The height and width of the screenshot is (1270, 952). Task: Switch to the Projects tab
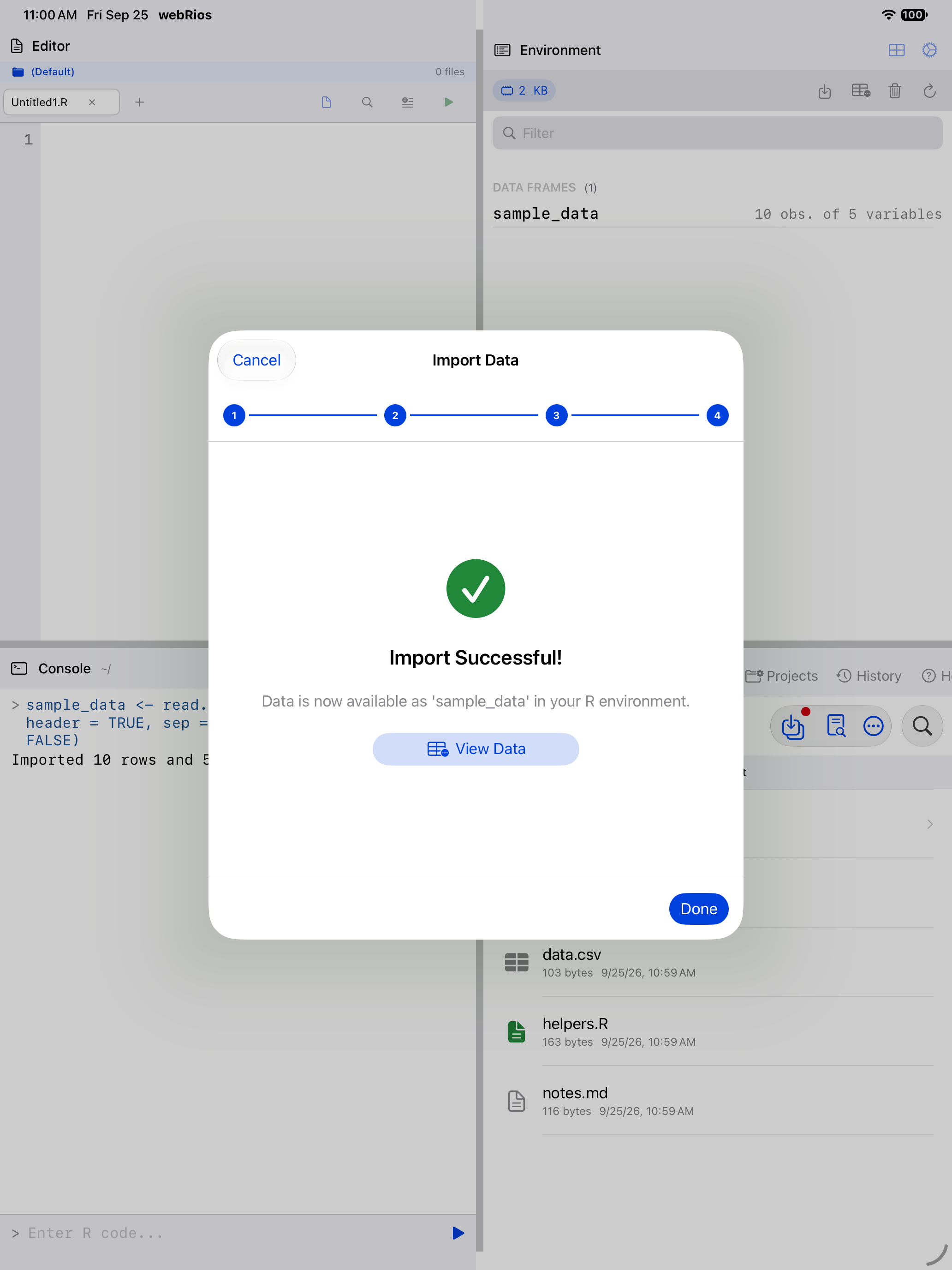(781, 676)
